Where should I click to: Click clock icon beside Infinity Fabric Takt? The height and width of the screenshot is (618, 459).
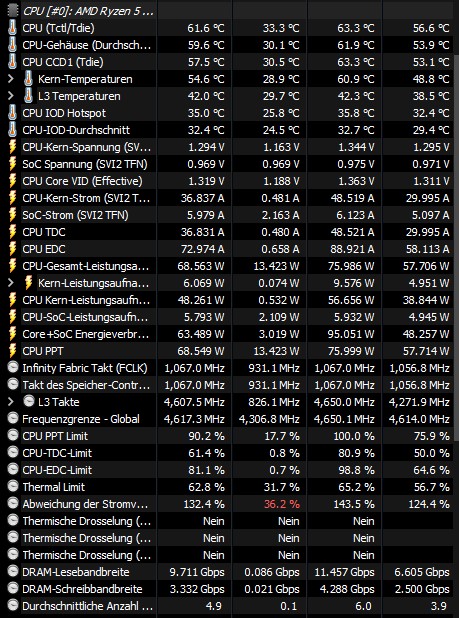pyautogui.click(x=13, y=368)
